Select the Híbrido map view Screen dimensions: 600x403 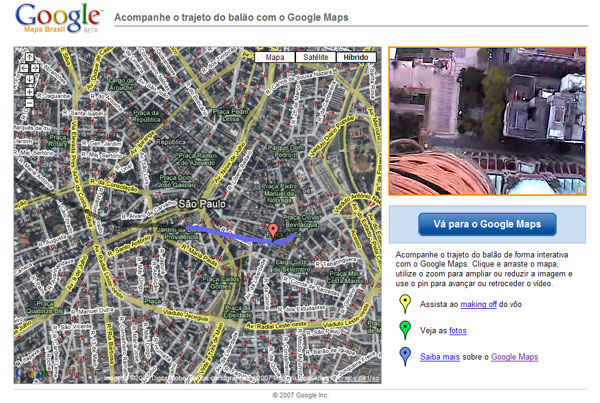point(356,57)
